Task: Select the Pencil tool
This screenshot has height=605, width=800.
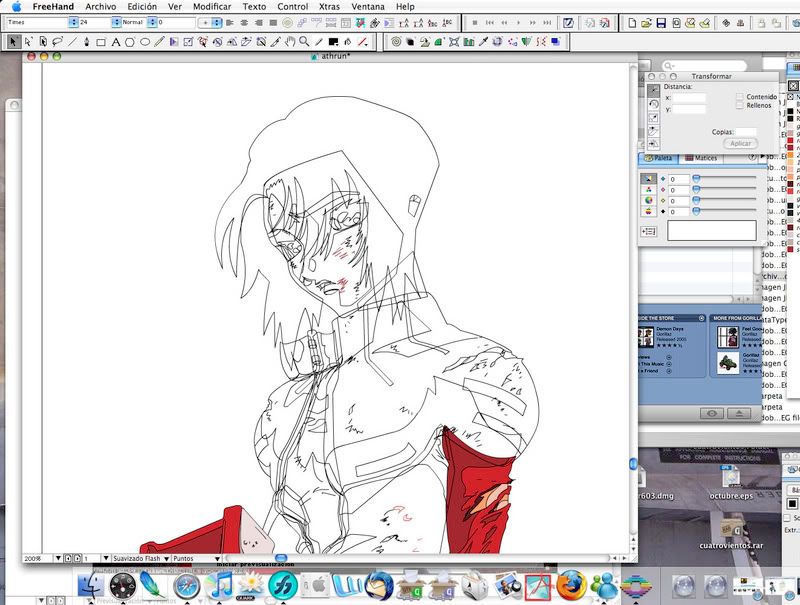Action: [159, 42]
